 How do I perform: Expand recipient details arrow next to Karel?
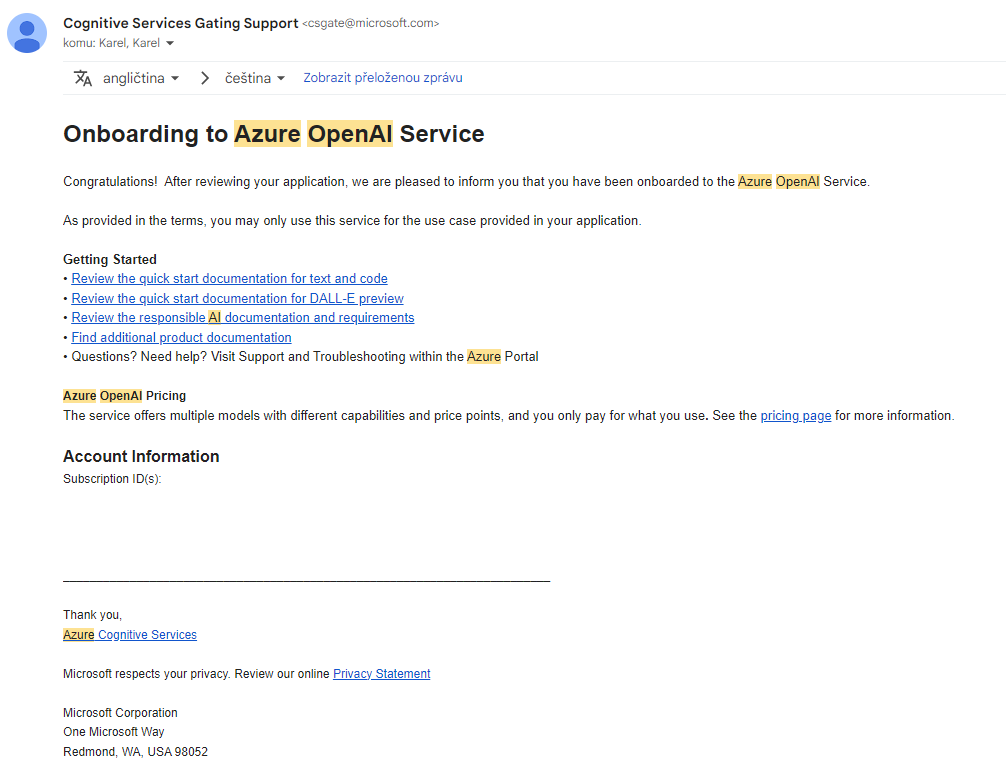coord(170,43)
